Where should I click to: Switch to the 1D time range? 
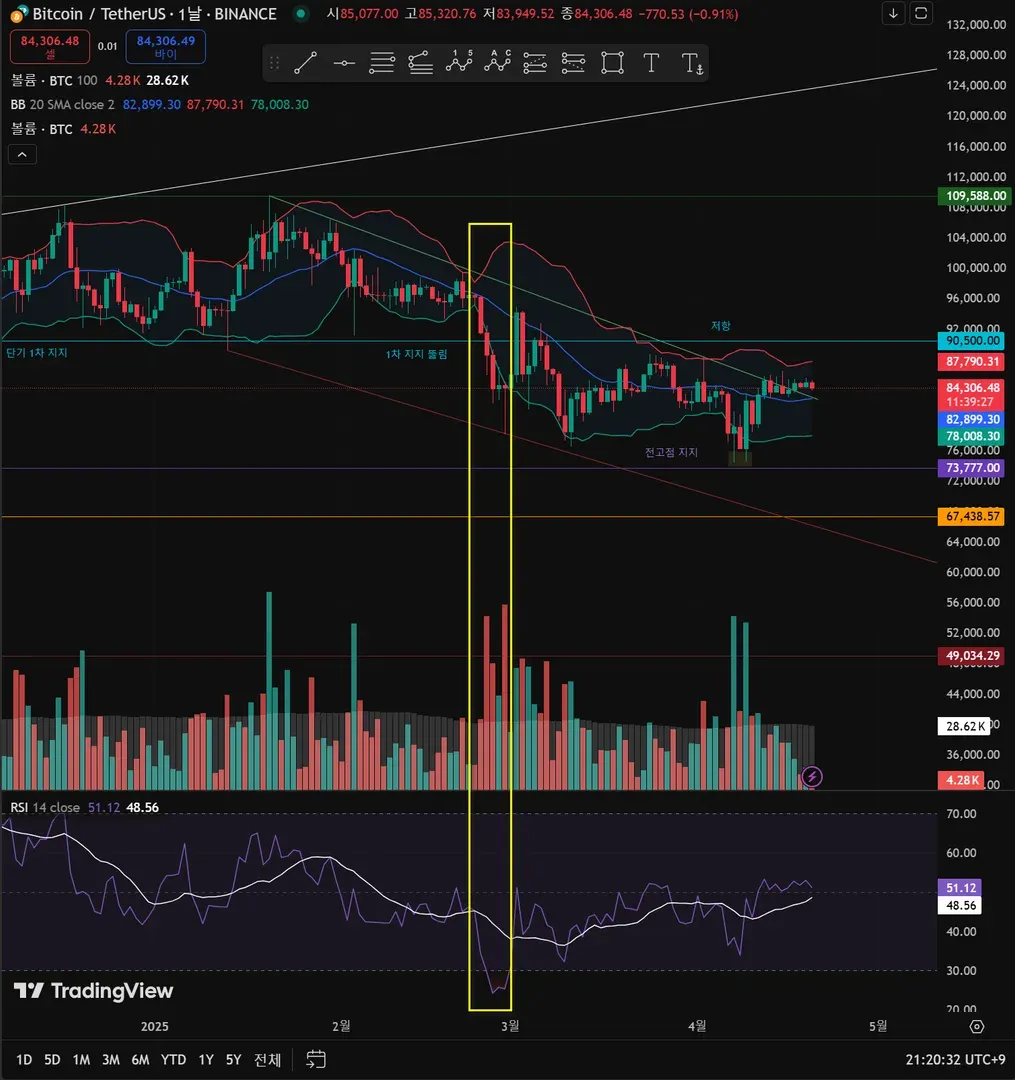(x=24, y=1059)
